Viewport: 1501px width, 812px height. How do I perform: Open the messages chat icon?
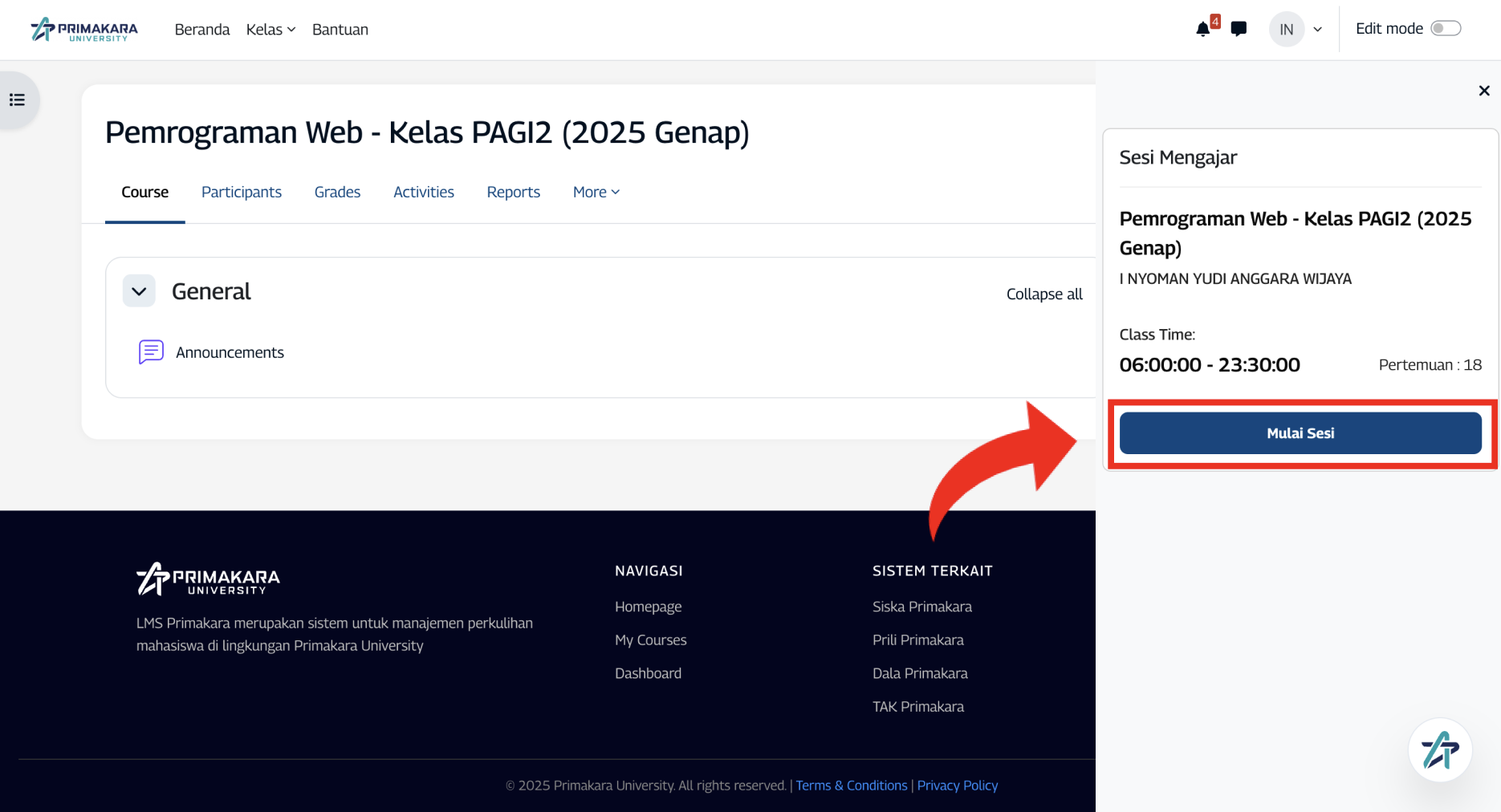click(1239, 30)
